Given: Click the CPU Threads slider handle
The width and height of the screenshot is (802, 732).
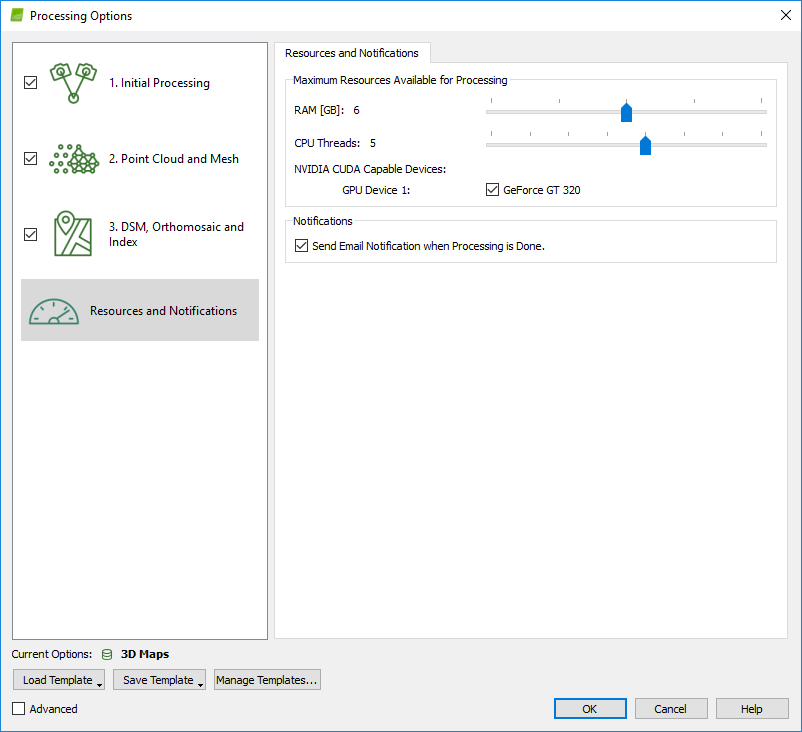Looking at the screenshot, I should (x=645, y=146).
